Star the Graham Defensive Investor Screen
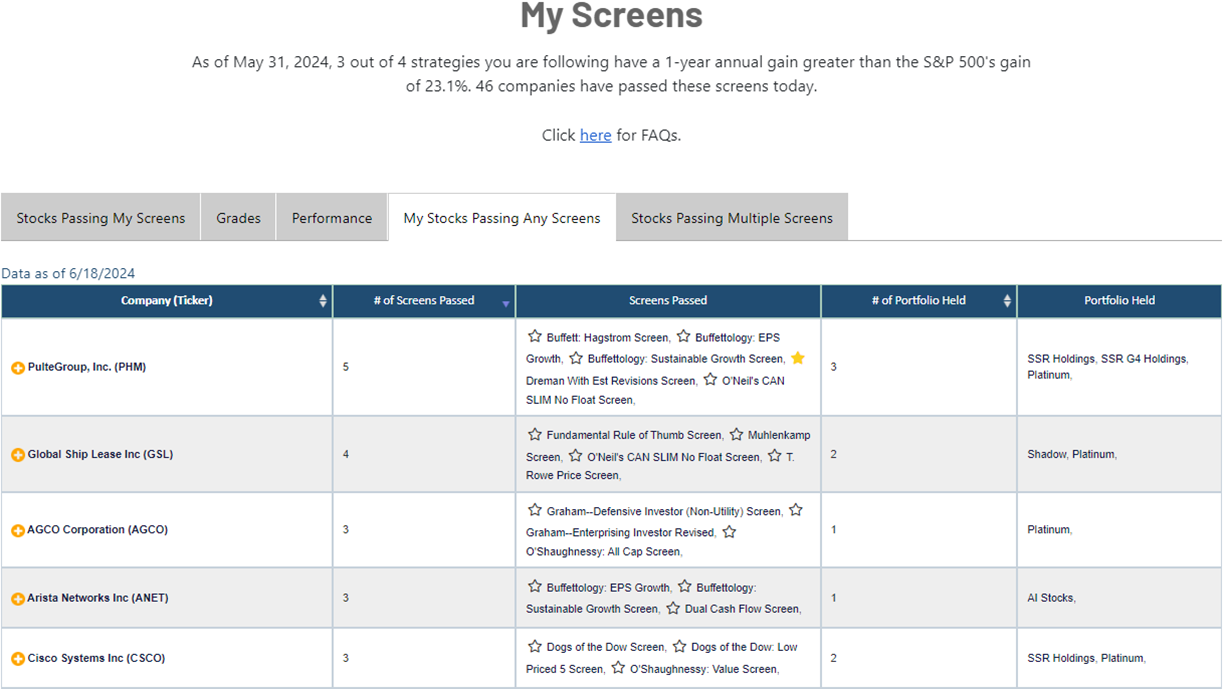 [x=535, y=510]
